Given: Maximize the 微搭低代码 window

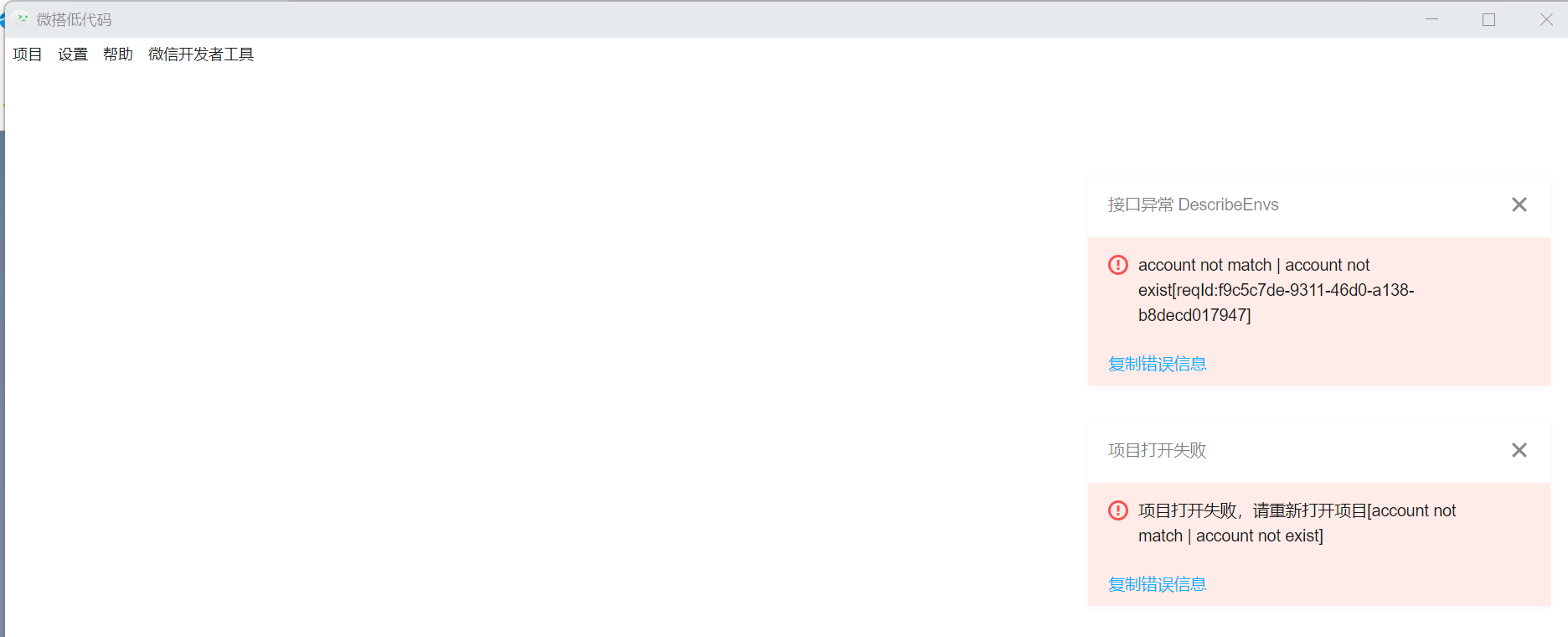Looking at the screenshot, I should [x=1488, y=19].
